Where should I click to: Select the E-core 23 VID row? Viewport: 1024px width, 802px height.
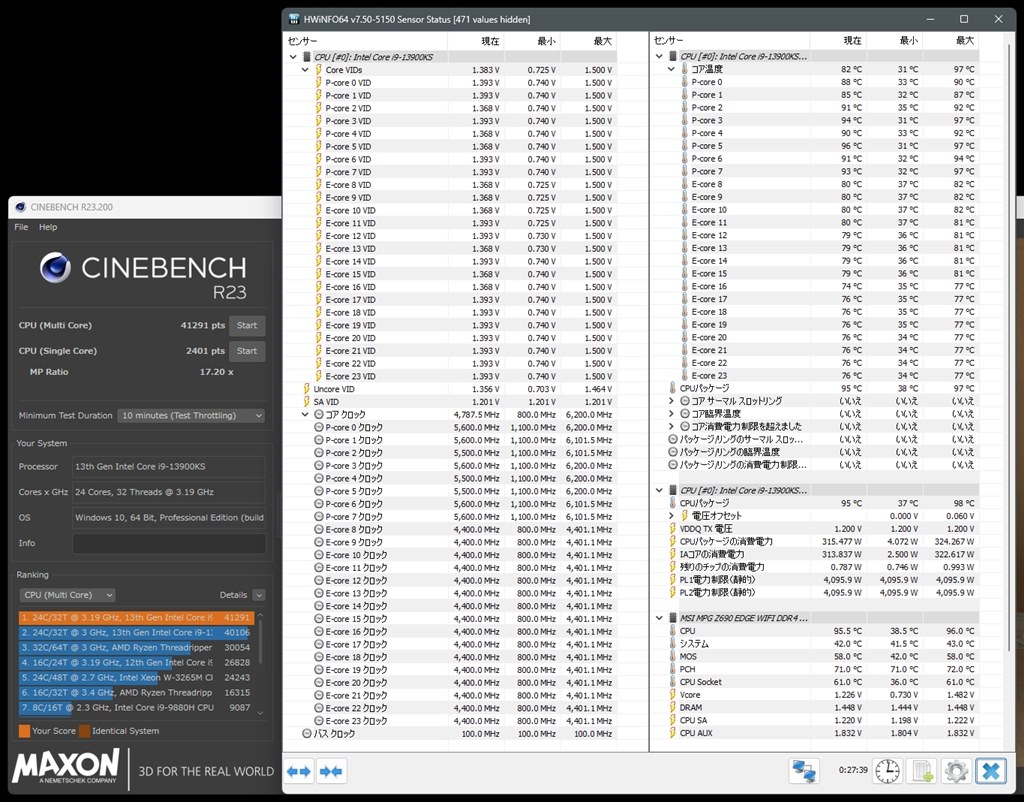(451, 376)
